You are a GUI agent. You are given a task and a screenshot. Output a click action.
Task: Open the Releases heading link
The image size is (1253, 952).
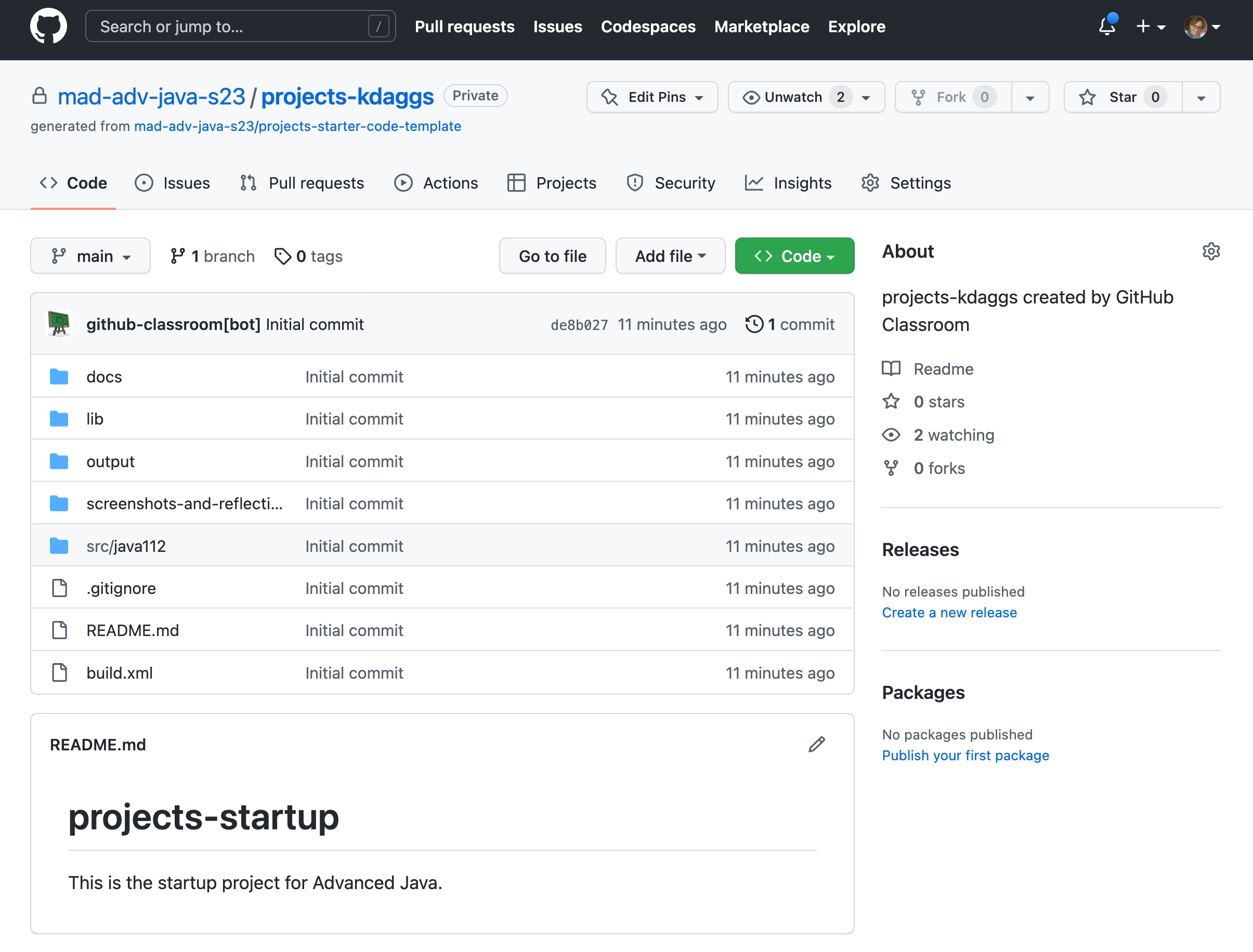point(920,550)
